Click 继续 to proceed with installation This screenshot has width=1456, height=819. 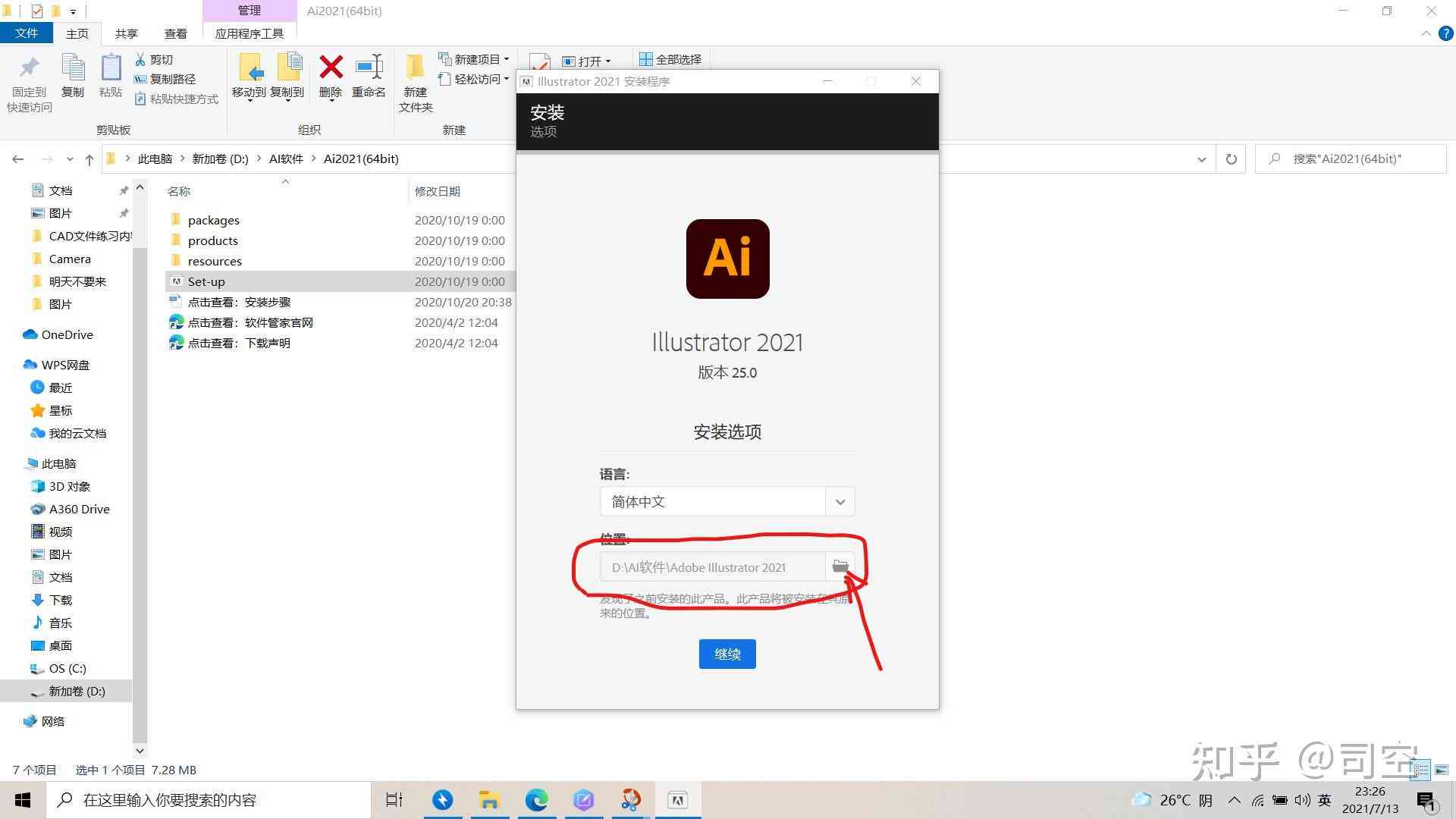point(727,653)
